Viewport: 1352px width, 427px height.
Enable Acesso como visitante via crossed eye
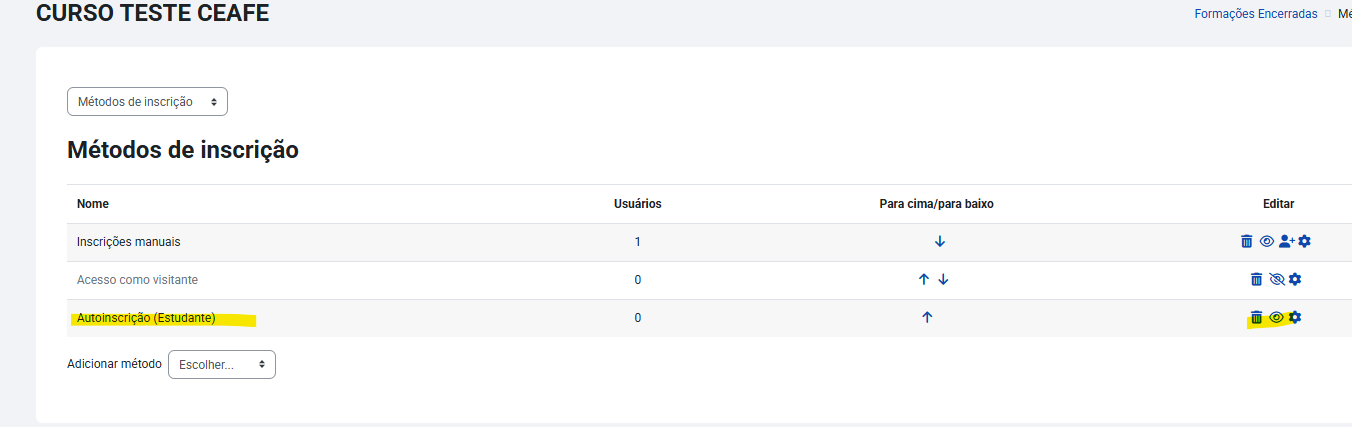pos(1276,279)
